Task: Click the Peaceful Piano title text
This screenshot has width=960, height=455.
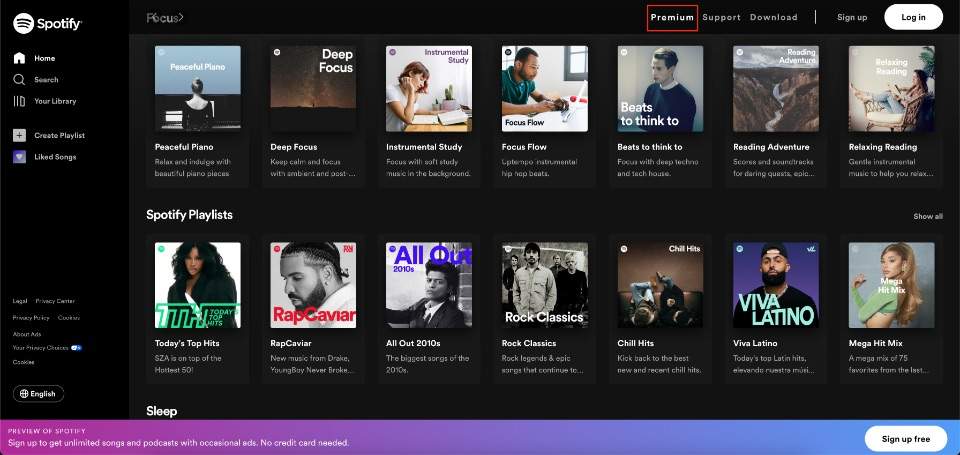Action: click(x=184, y=147)
